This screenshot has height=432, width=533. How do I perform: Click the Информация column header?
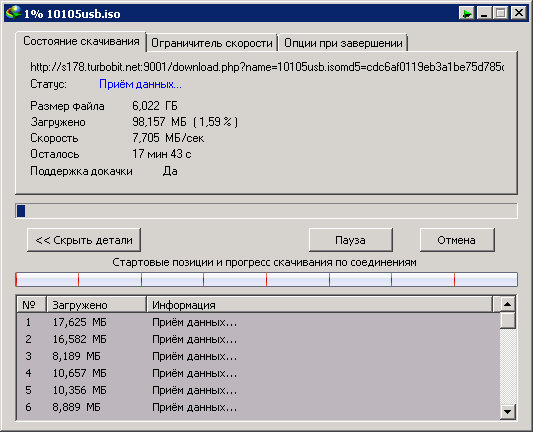point(320,304)
